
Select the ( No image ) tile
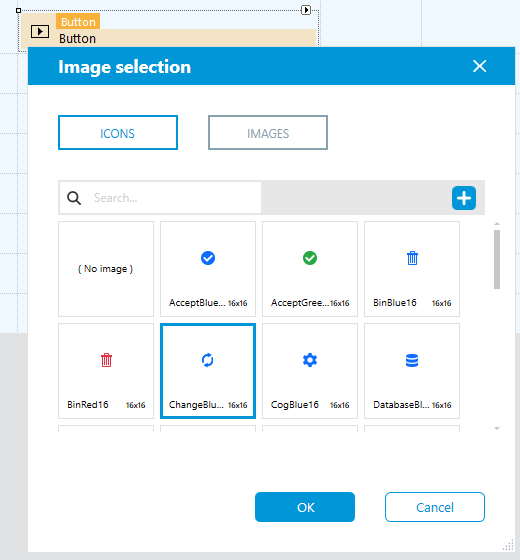tap(106, 269)
